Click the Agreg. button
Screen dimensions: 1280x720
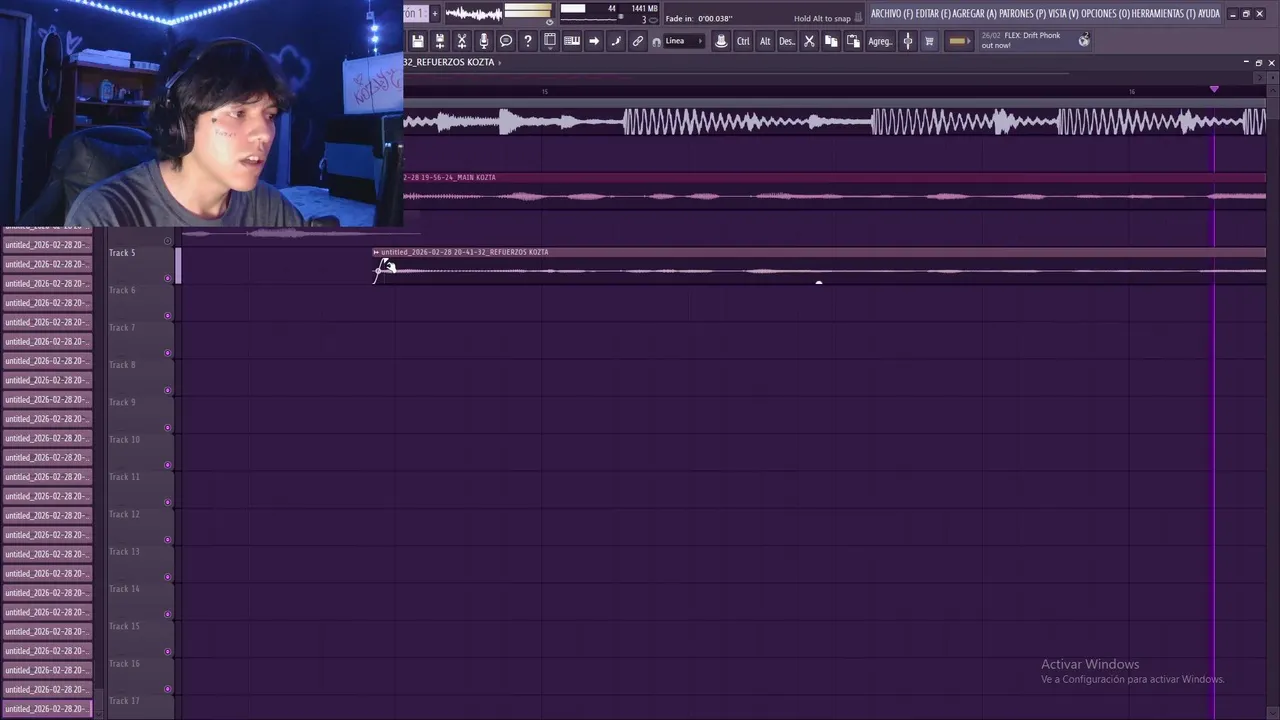[x=880, y=41]
